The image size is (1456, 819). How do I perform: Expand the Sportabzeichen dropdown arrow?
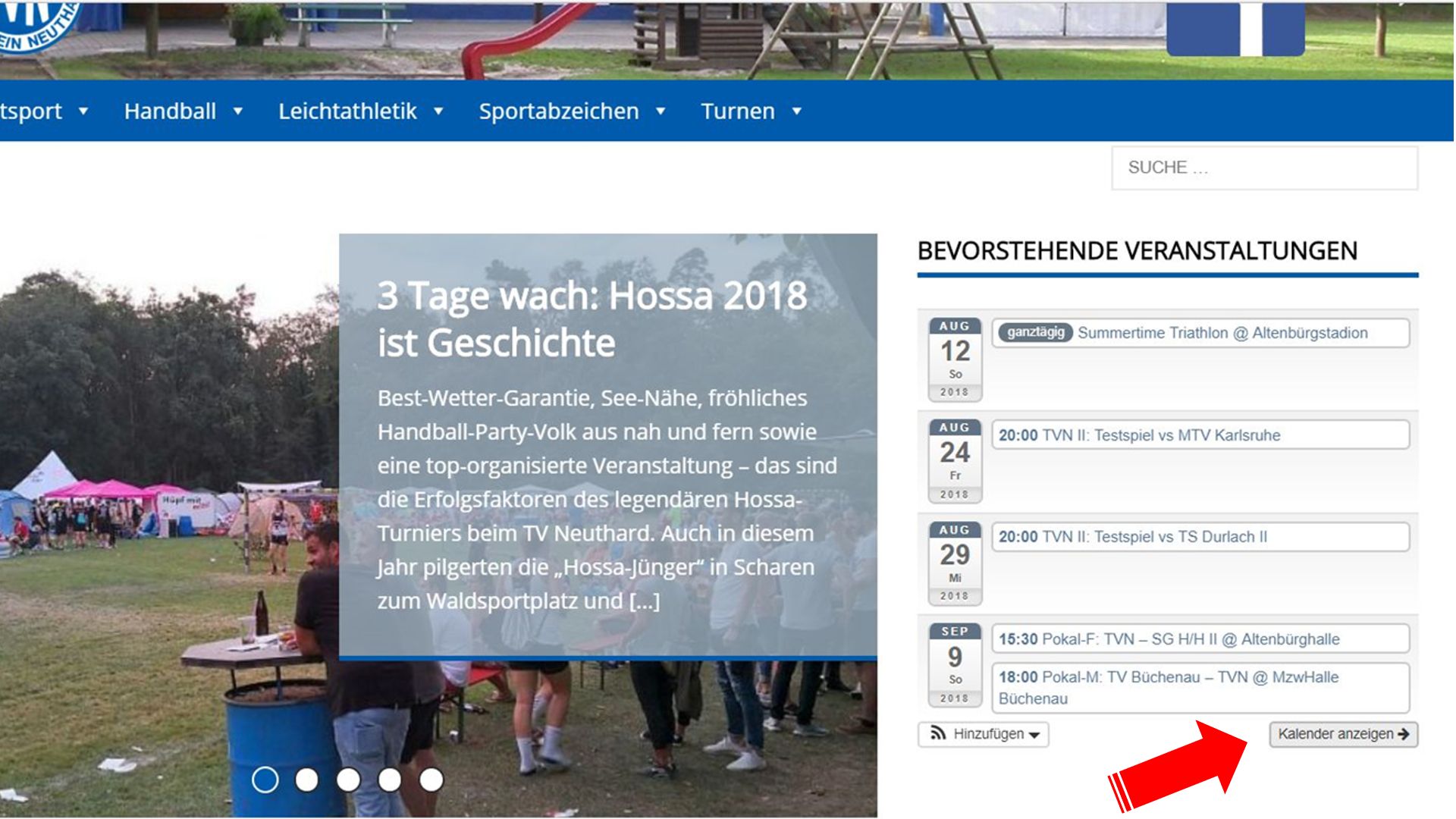point(661,111)
